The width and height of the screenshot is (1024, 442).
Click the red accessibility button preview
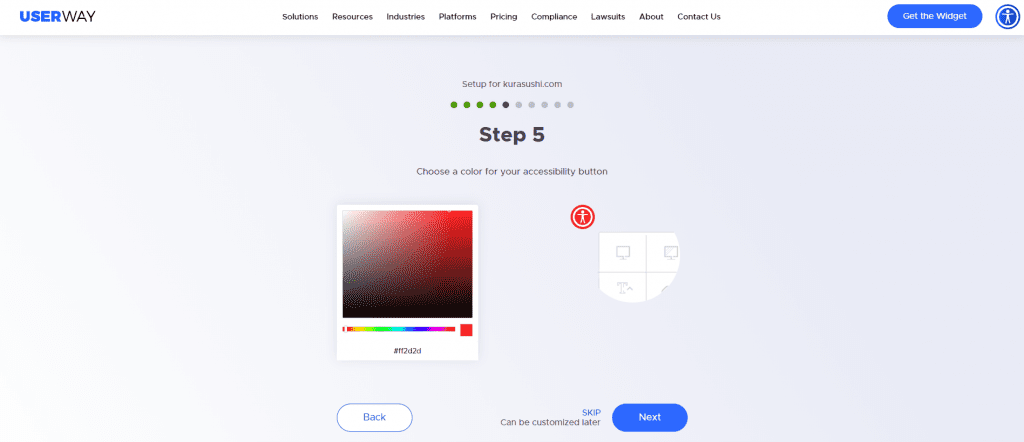[583, 217]
